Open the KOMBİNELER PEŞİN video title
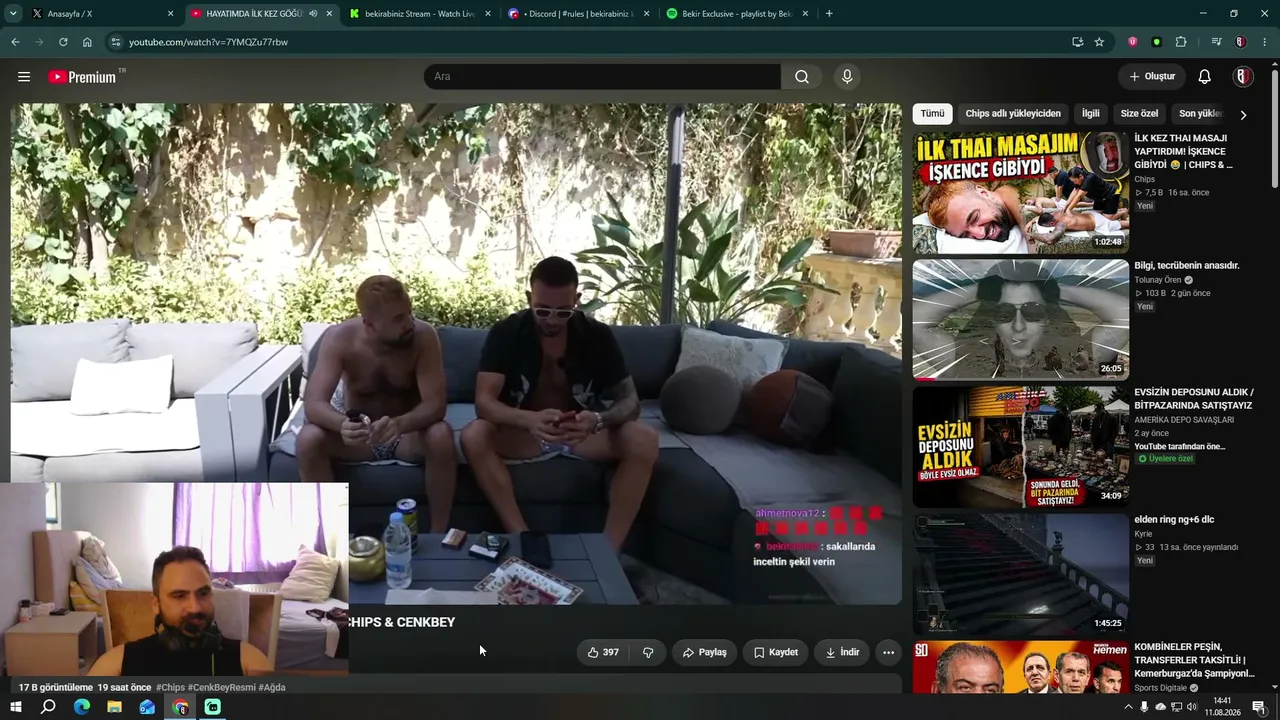 (1194, 660)
